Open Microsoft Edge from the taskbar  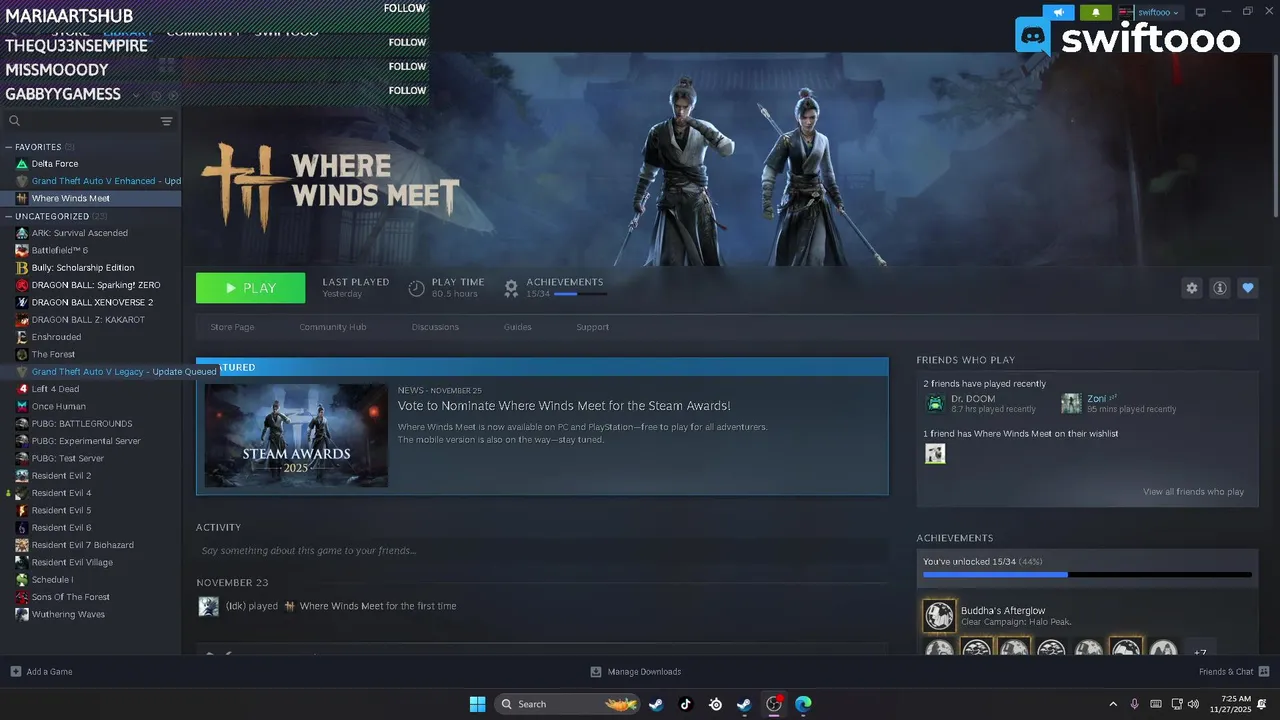click(x=803, y=704)
